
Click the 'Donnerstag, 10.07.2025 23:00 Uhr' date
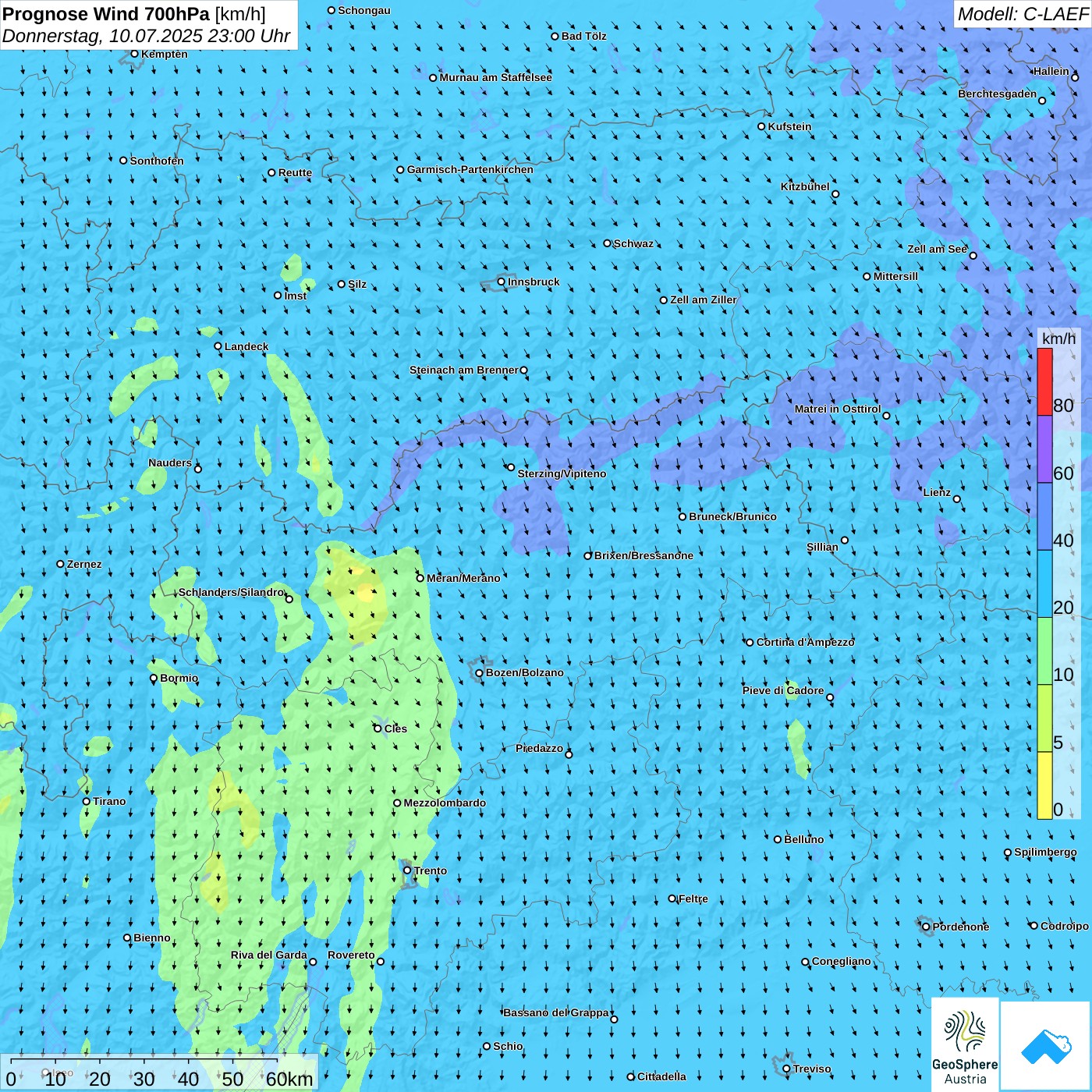146,36
